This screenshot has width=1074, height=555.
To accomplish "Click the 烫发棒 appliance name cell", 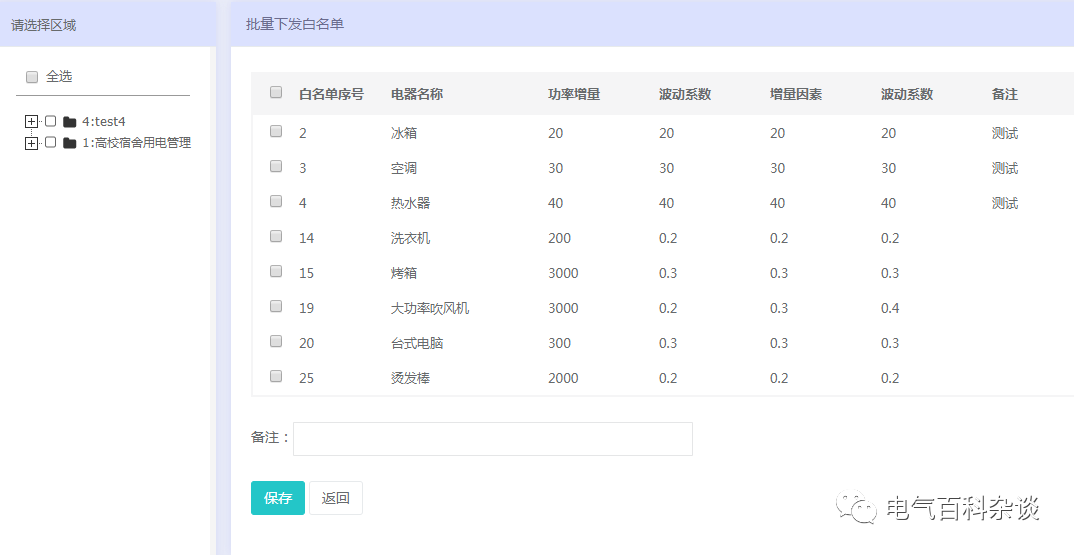I will click(x=411, y=378).
